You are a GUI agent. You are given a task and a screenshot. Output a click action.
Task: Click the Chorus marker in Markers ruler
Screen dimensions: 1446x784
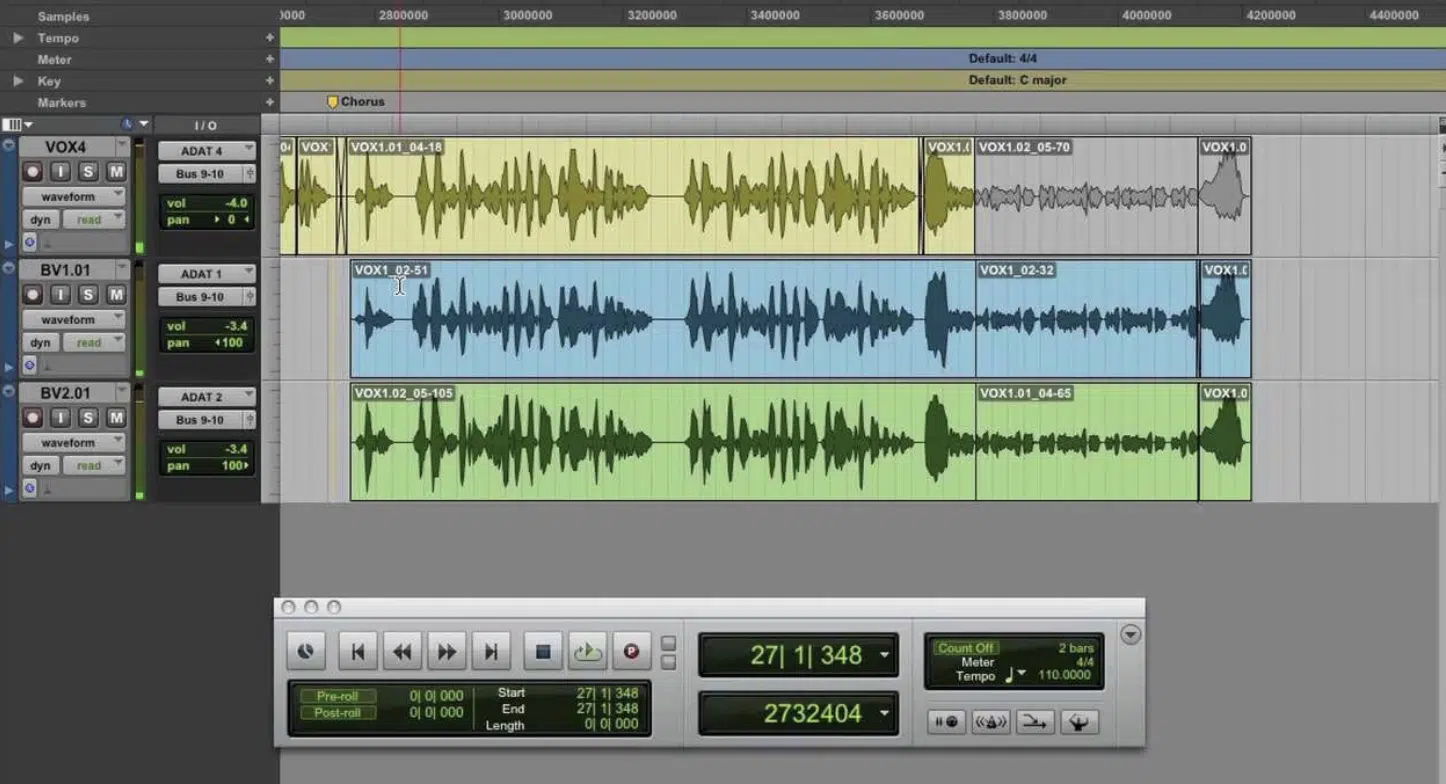(356, 102)
